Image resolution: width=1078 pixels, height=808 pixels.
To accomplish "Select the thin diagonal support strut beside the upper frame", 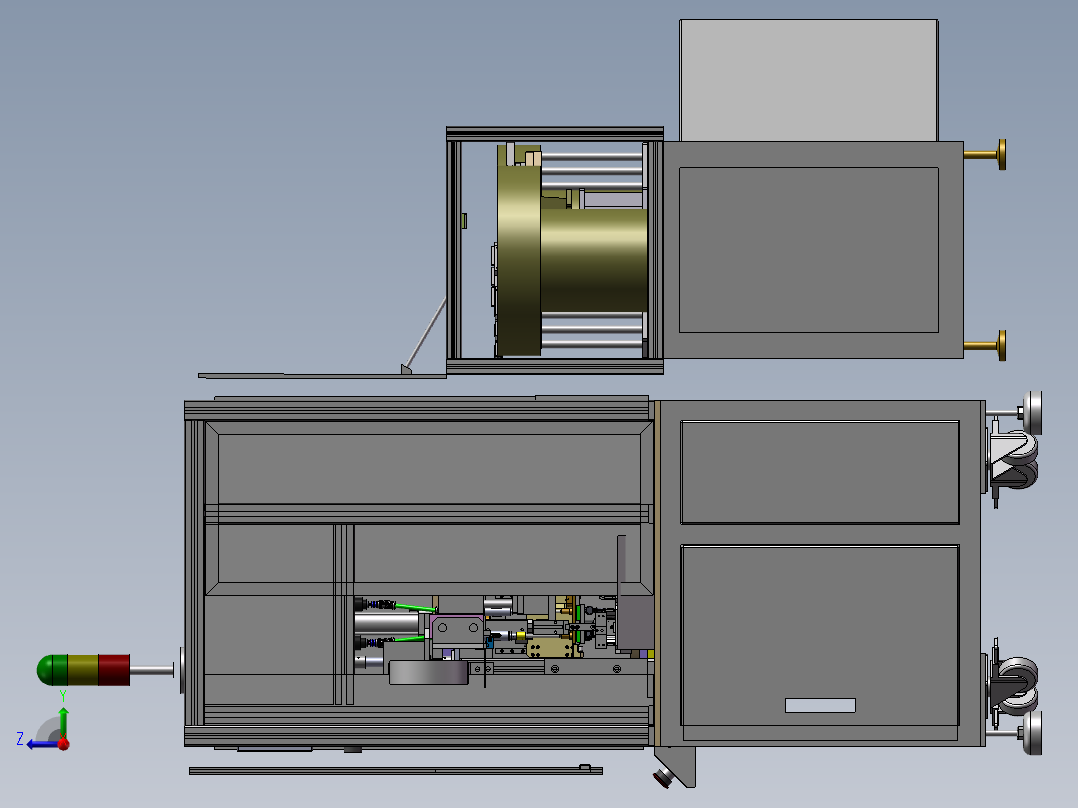I will click(425, 336).
